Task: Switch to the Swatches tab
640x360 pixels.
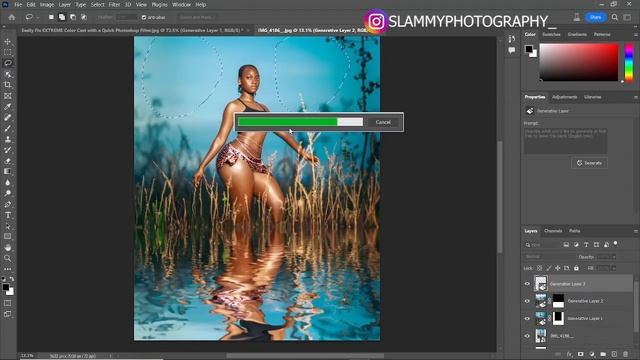Action: 551,35
